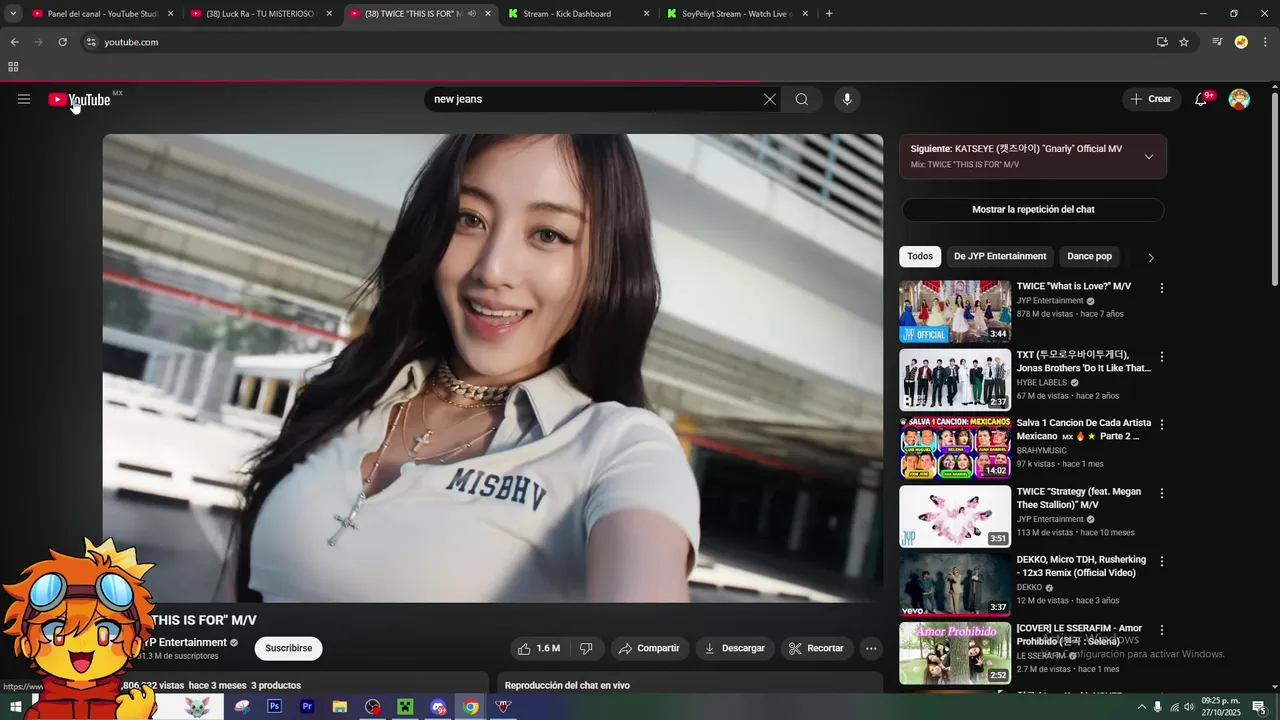Open options for DEKKO 12x3 Remix
This screenshot has height=720, width=1280.
tap(1162, 562)
